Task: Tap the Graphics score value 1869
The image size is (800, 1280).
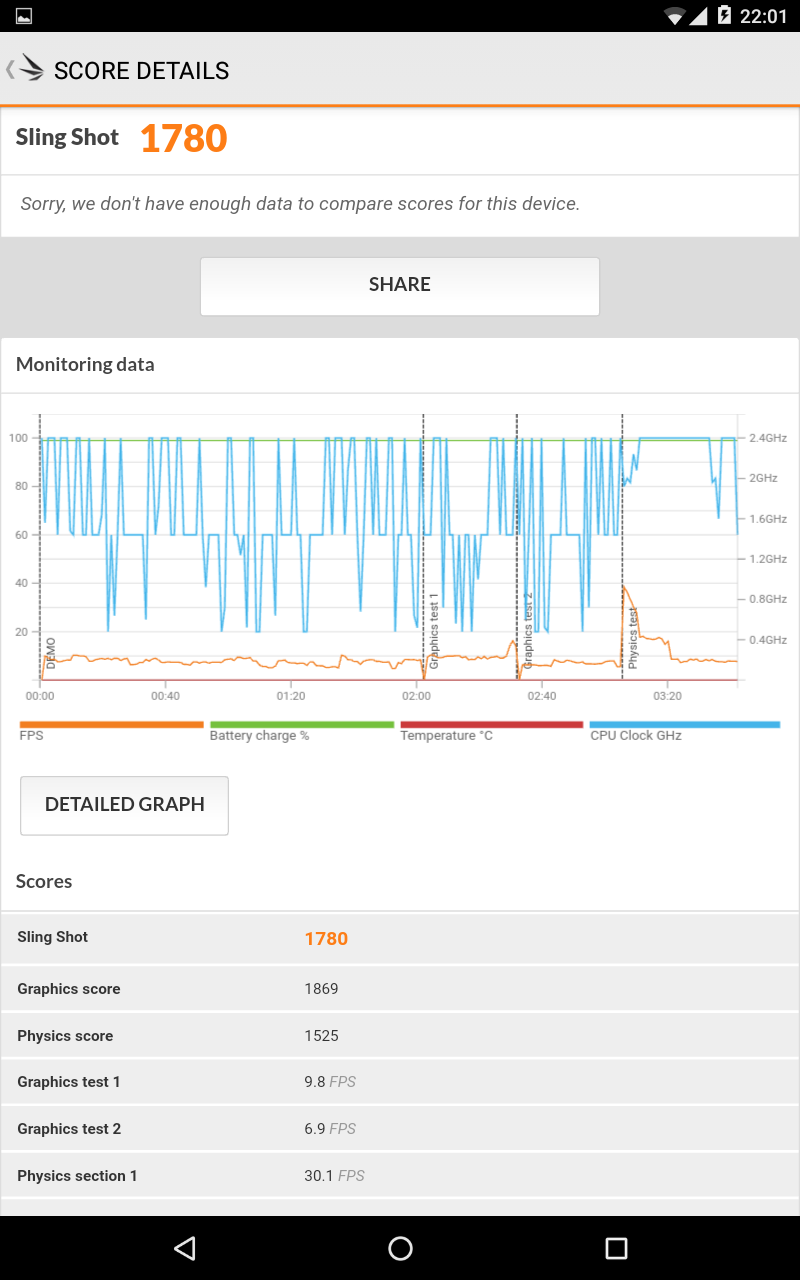Action: 321,989
